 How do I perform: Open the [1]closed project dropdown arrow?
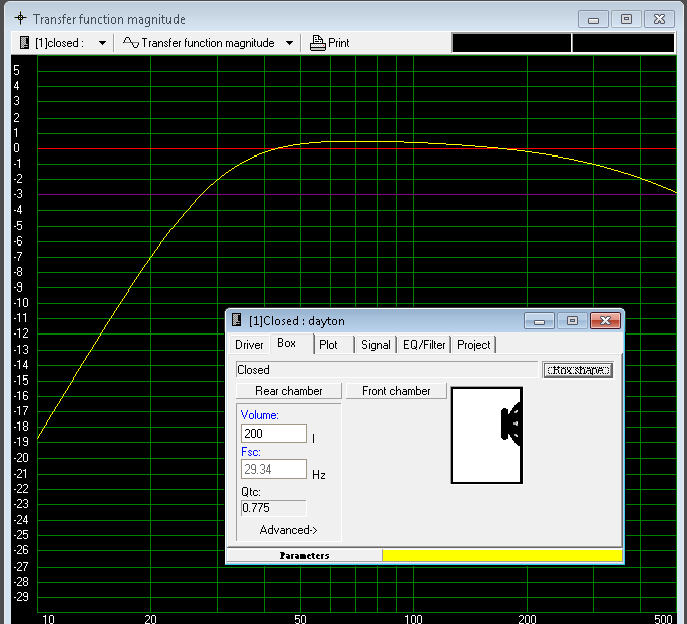(x=102, y=43)
